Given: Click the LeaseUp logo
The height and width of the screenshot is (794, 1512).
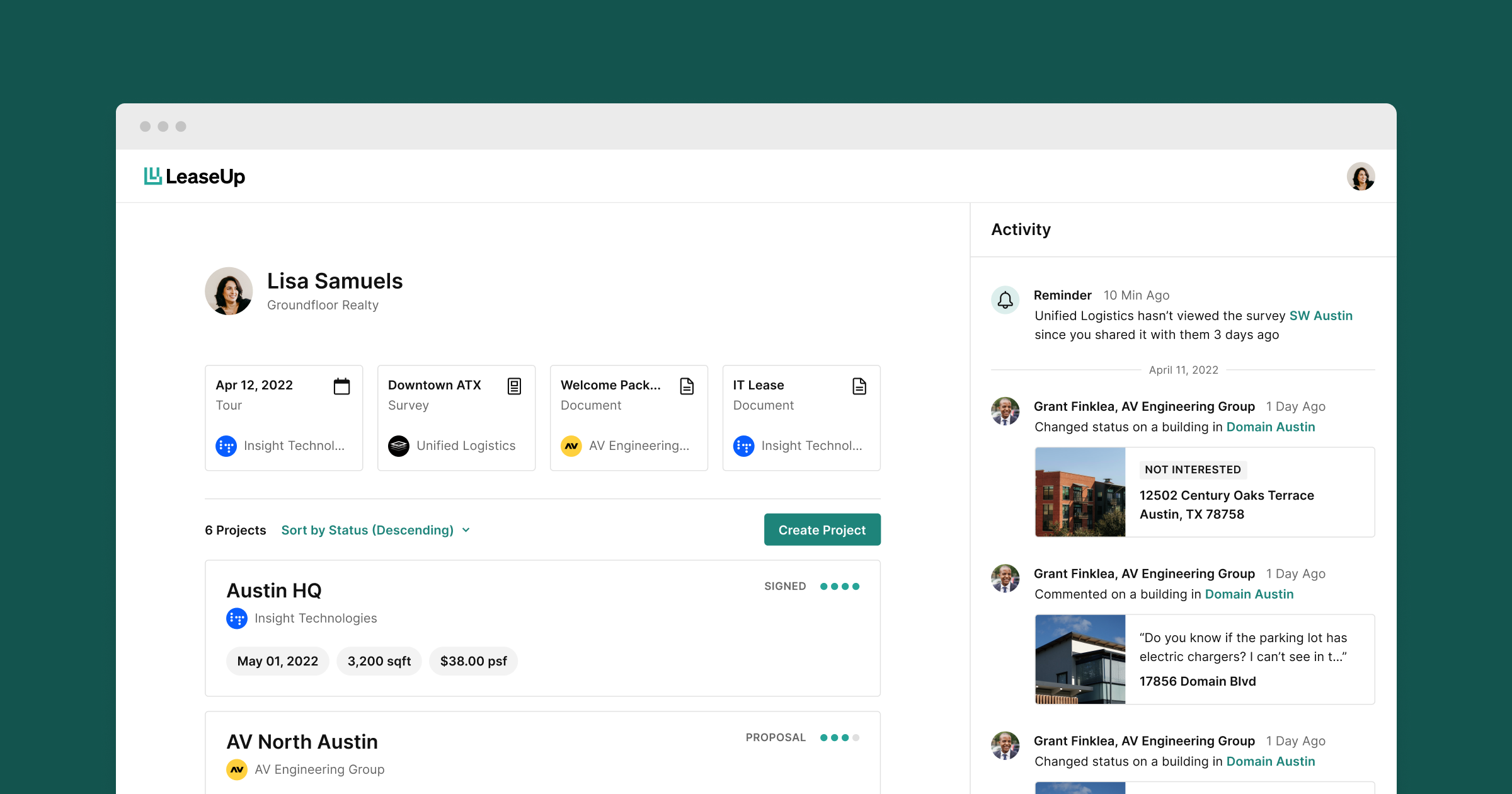Looking at the screenshot, I should [x=194, y=176].
